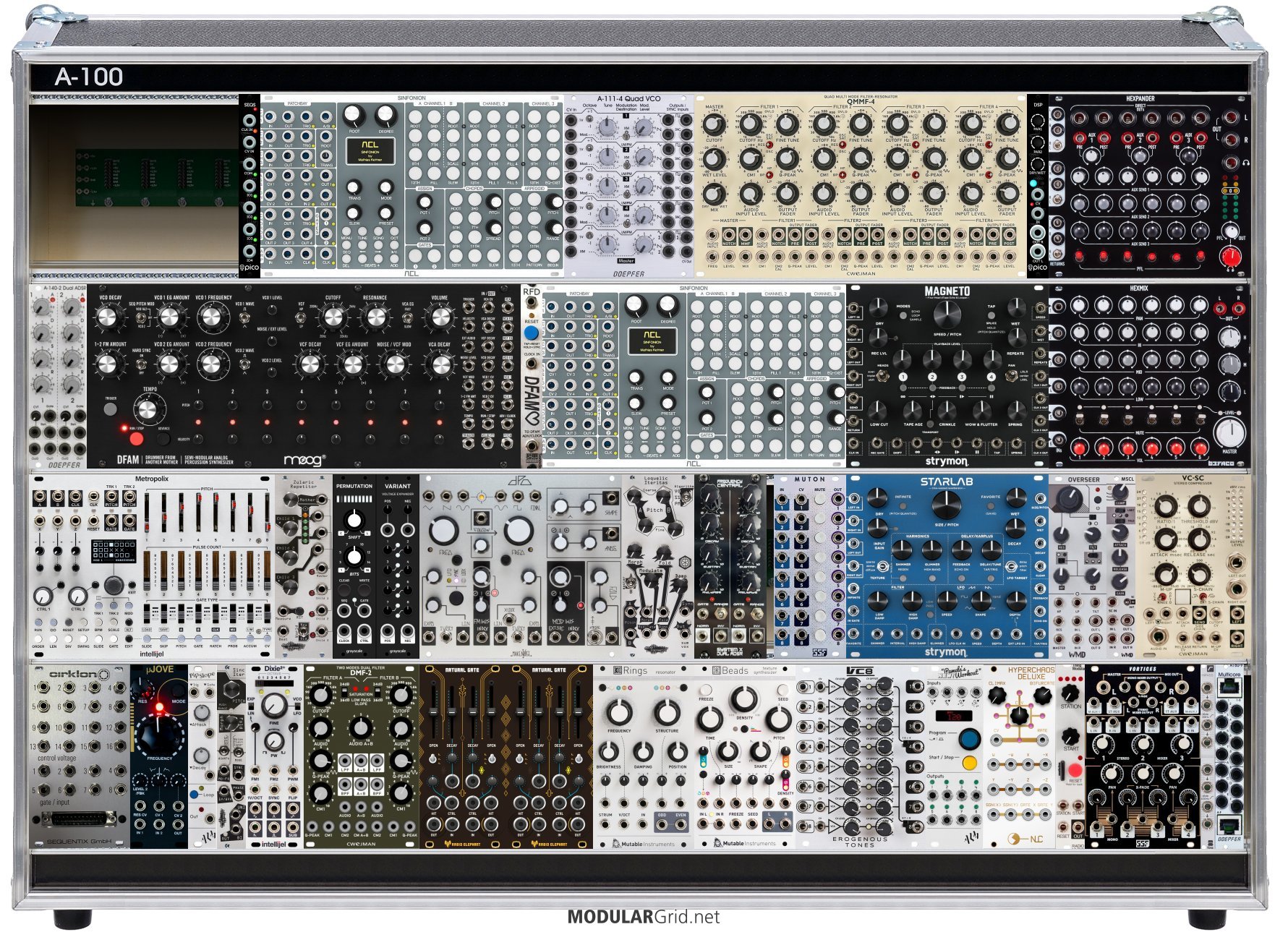1288x932 pixels.
Task: Turn Pamela's blue Program knob
Action: tap(969, 739)
